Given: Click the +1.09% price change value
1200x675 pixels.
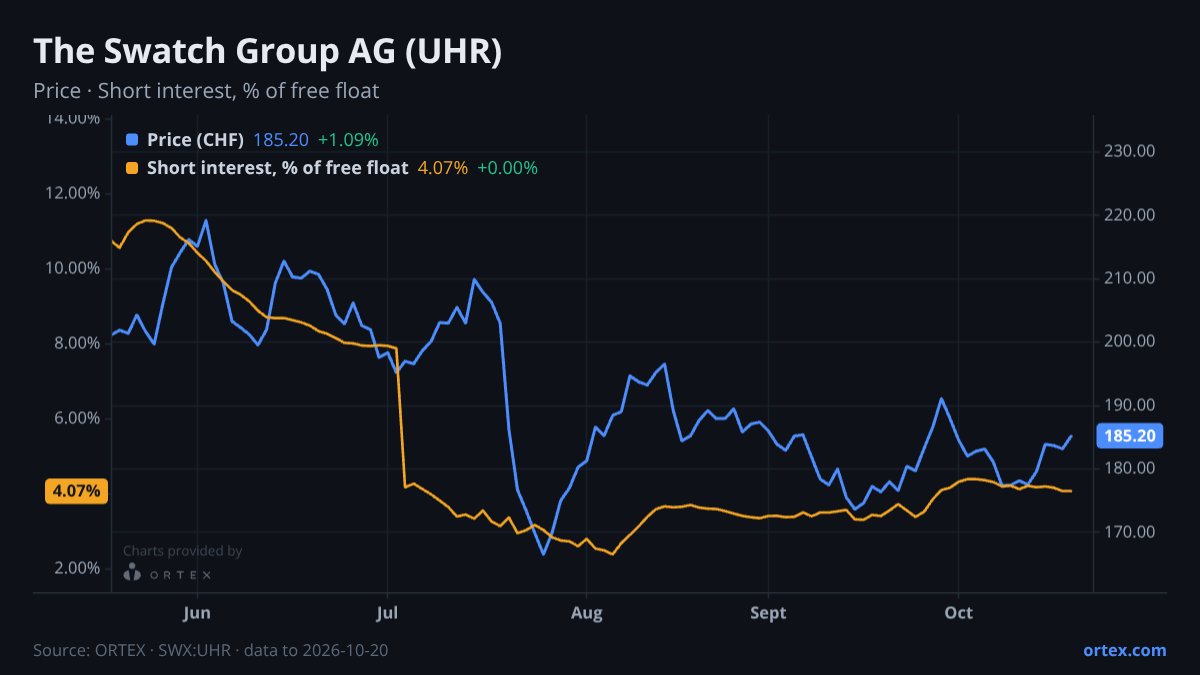Looking at the screenshot, I should point(348,140).
